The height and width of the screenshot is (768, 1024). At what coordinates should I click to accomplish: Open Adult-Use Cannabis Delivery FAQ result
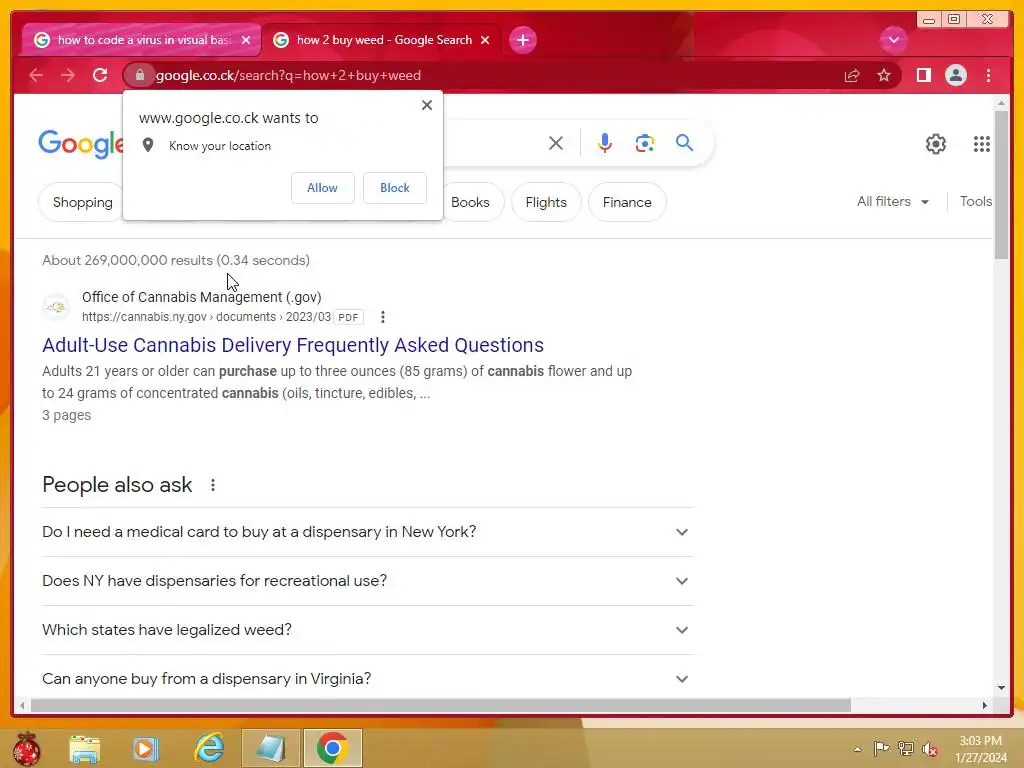(x=293, y=345)
